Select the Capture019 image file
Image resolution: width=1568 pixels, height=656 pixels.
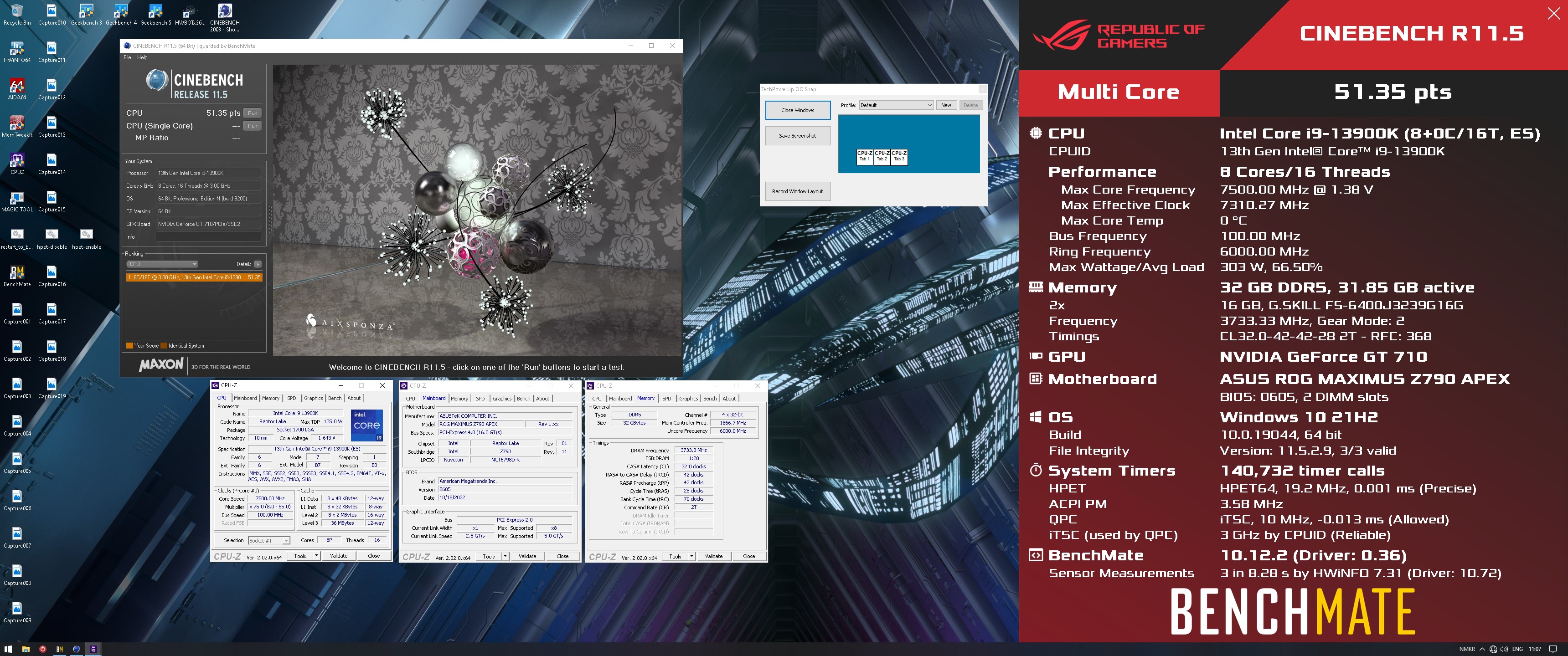(x=52, y=388)
